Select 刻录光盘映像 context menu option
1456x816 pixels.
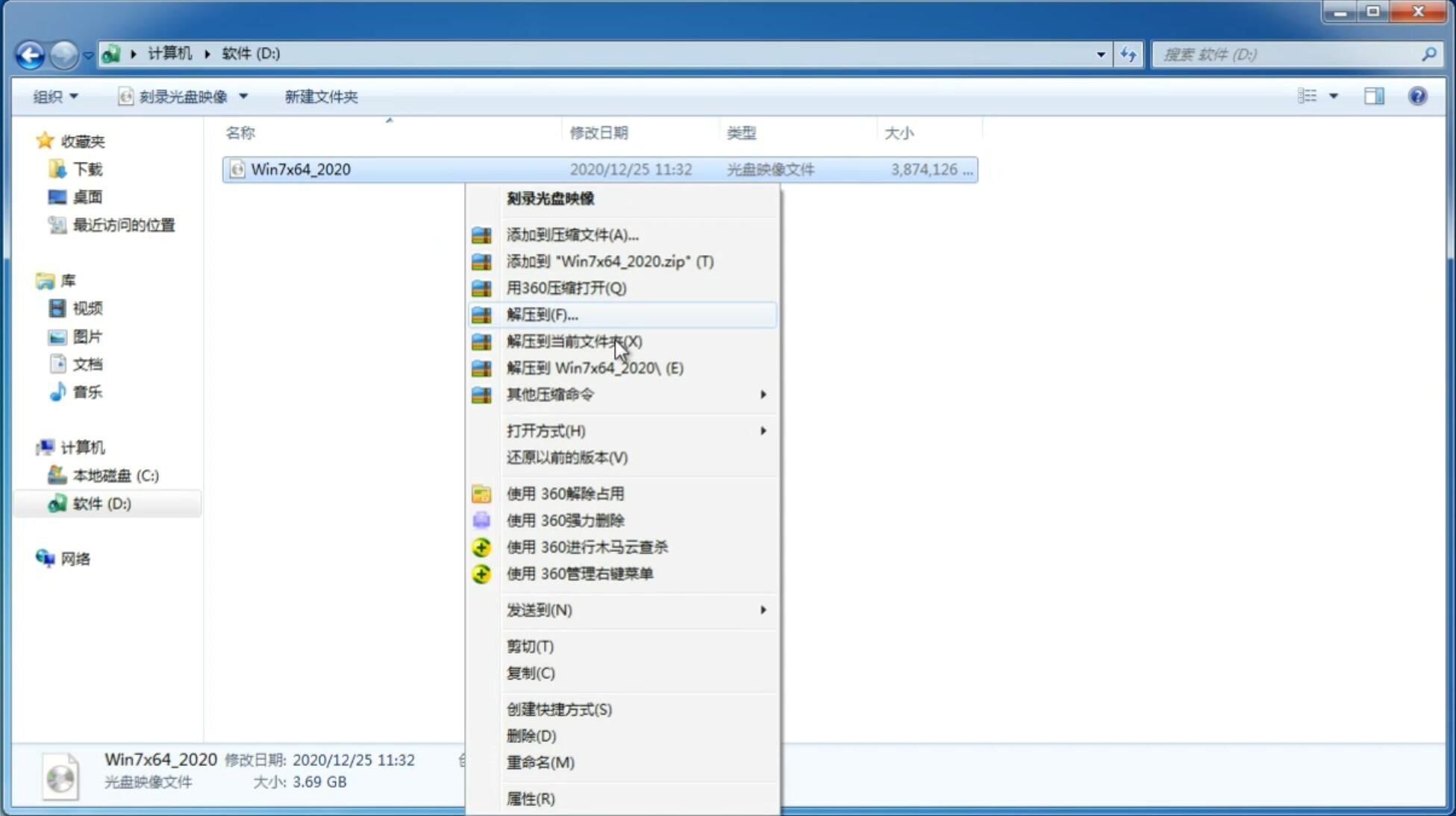pyautogui.click(x=551, y=198)
